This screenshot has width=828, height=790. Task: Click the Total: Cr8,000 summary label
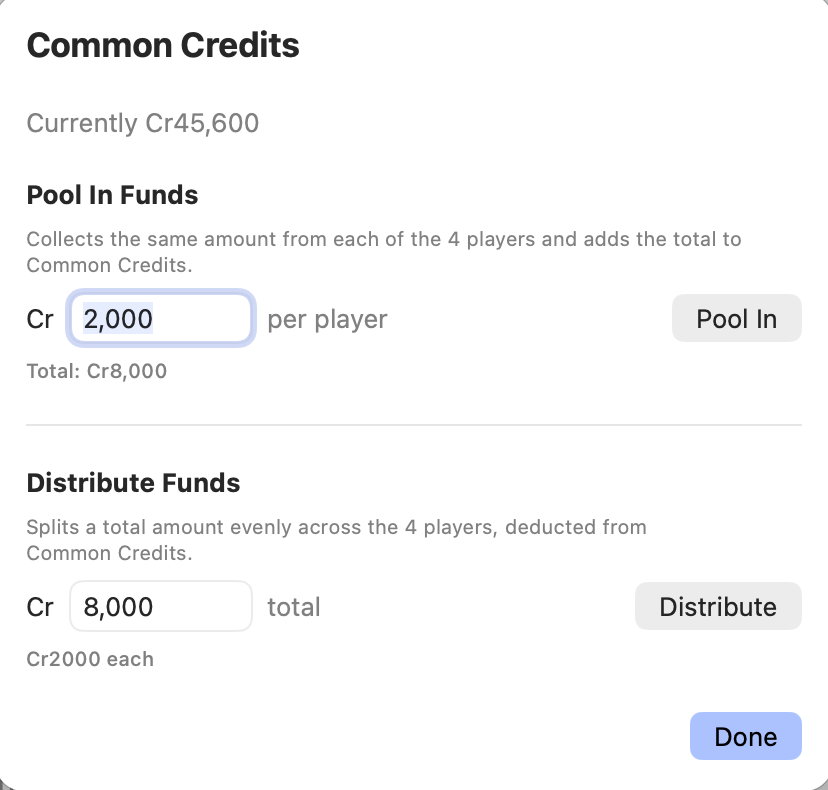click(97, 371)
